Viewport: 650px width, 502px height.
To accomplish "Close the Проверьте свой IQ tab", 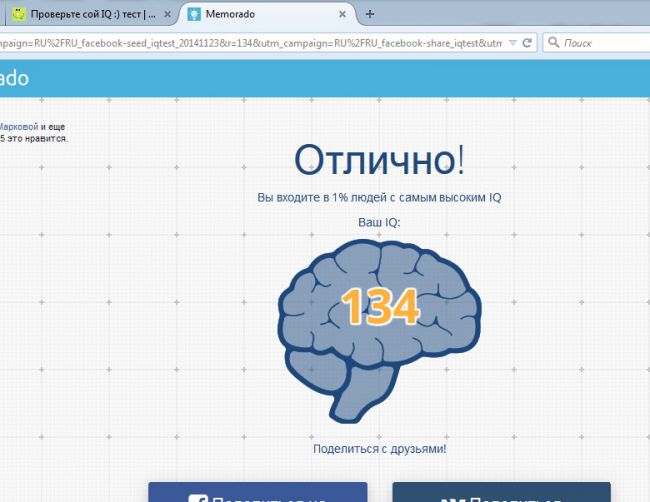I will [166, 15].
